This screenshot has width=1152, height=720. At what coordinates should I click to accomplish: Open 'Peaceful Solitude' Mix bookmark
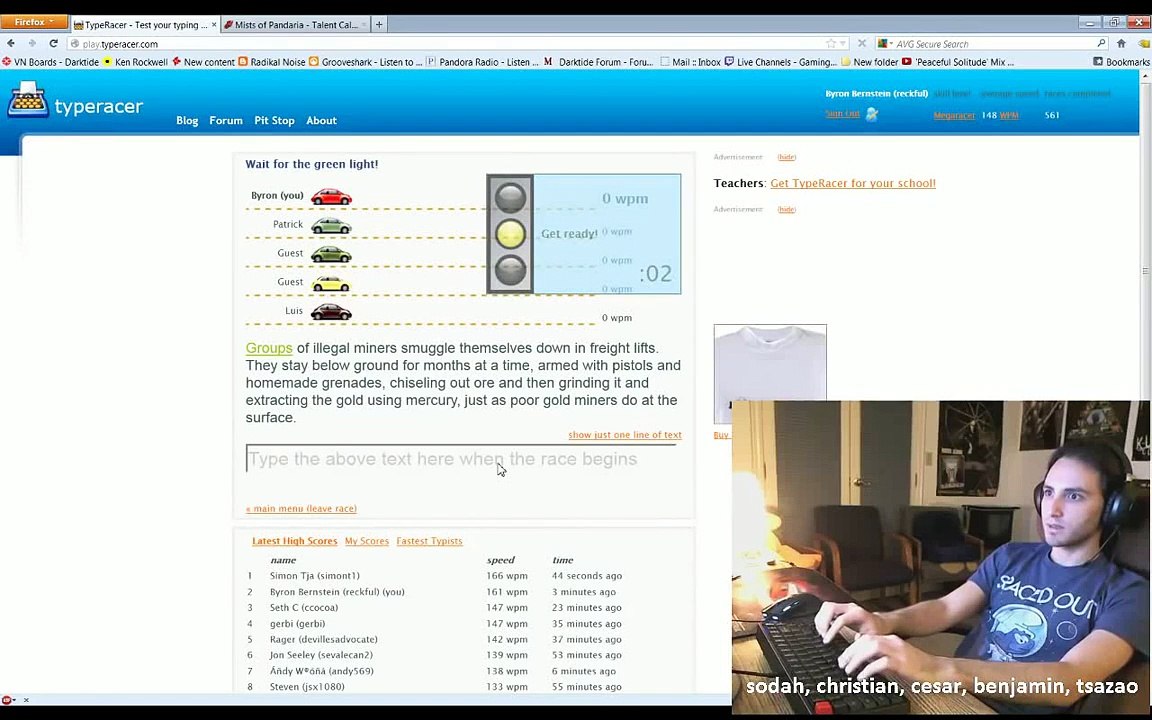click(959, 62)
